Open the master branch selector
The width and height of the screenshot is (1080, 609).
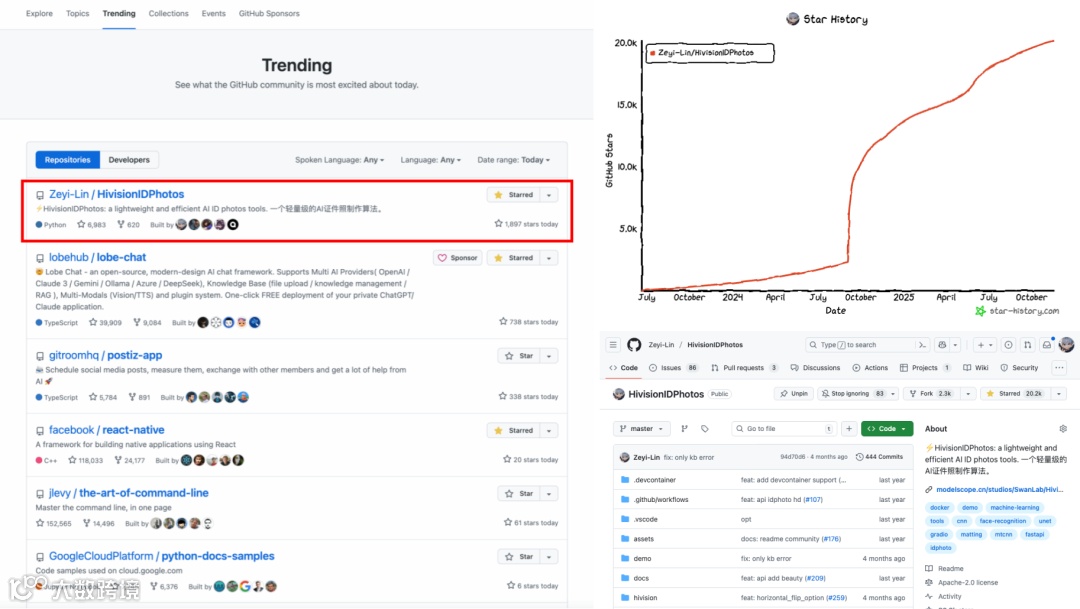coord(641,429)
